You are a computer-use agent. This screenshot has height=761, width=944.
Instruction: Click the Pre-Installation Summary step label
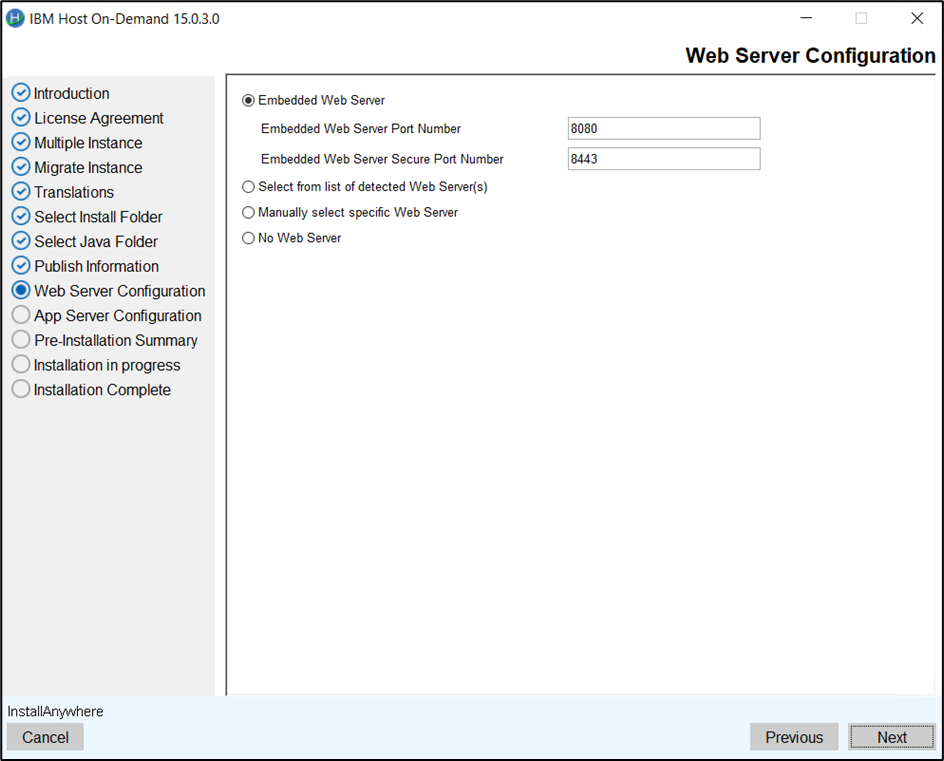click(x=116, y=340)
